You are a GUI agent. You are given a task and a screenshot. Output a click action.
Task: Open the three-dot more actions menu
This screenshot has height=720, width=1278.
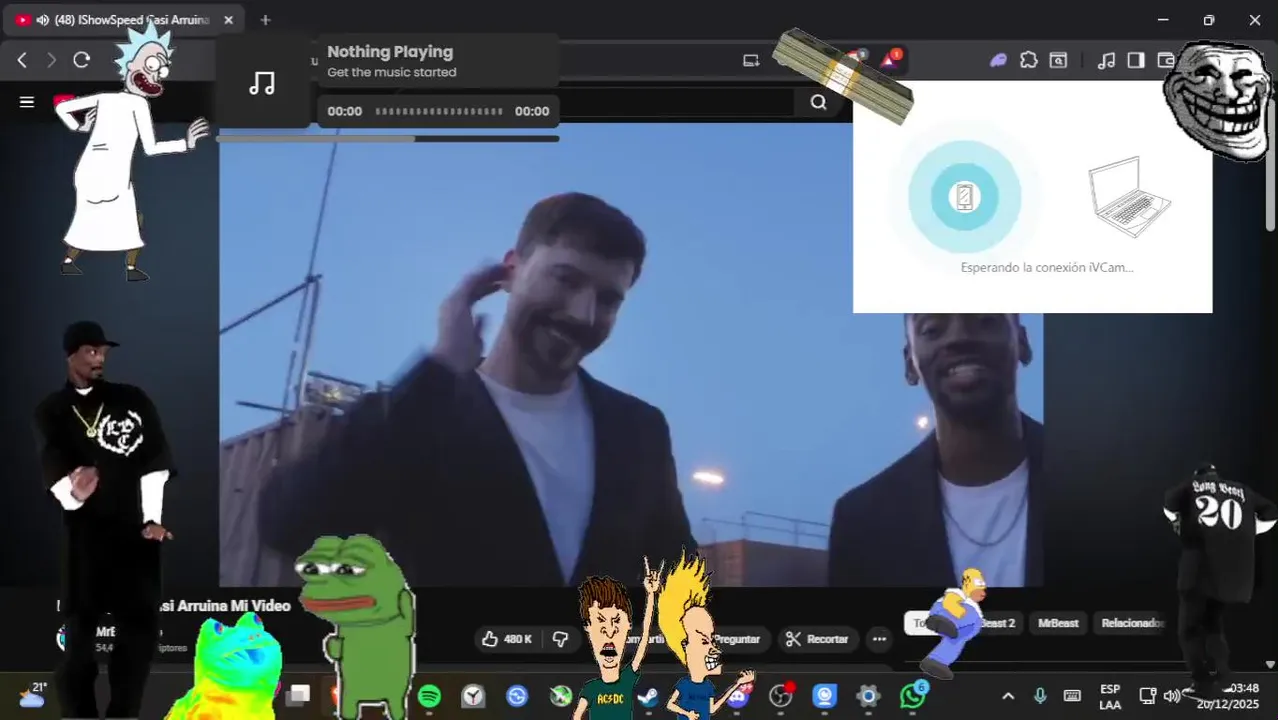coord(879,639)
